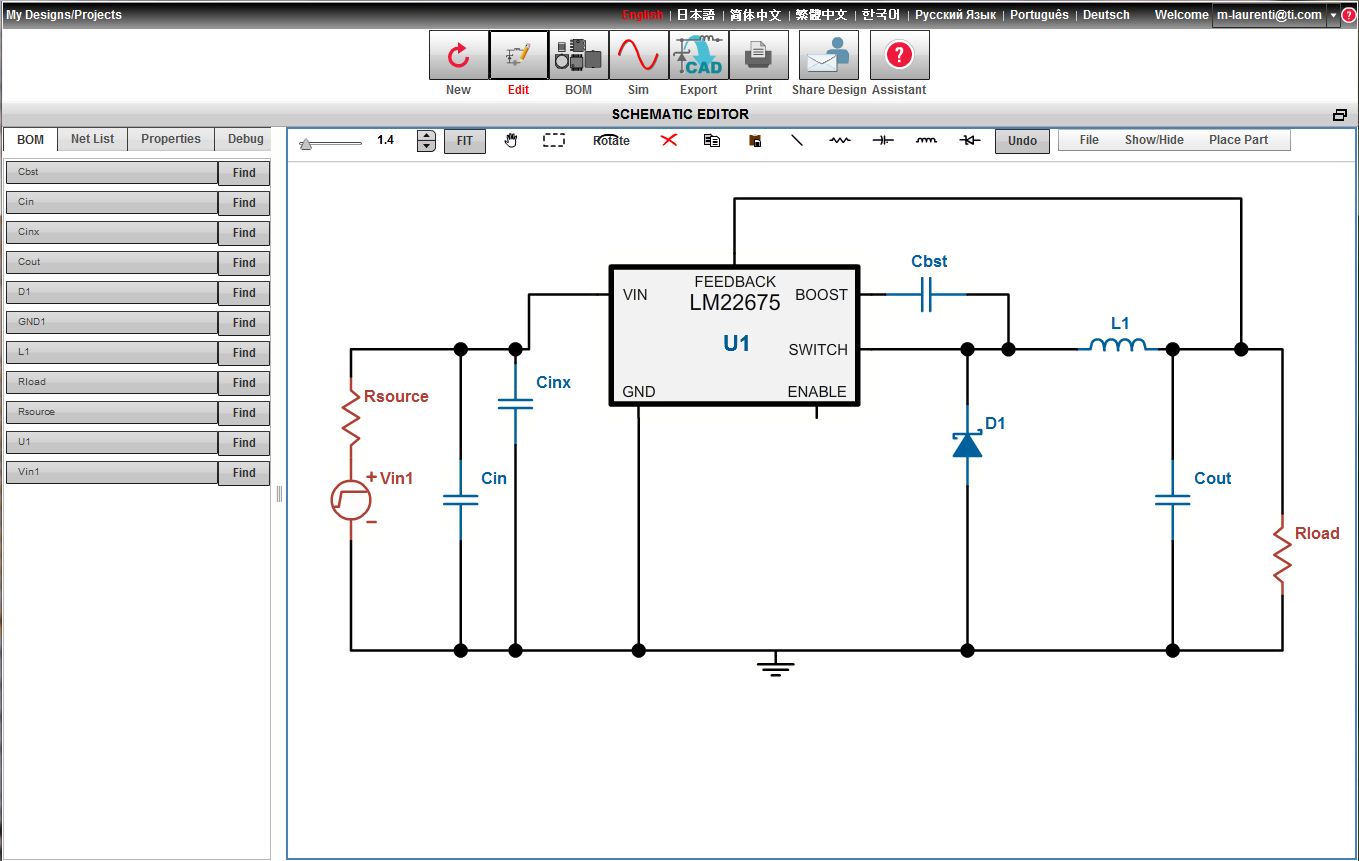Select the Rload resistor symbol

tap(1282, 556)
